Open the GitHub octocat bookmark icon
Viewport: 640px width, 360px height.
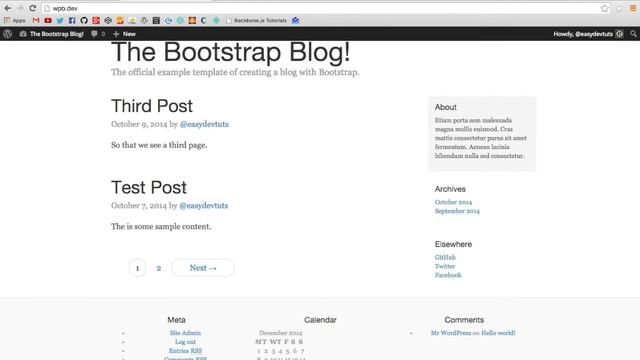[x=84, y=20]
